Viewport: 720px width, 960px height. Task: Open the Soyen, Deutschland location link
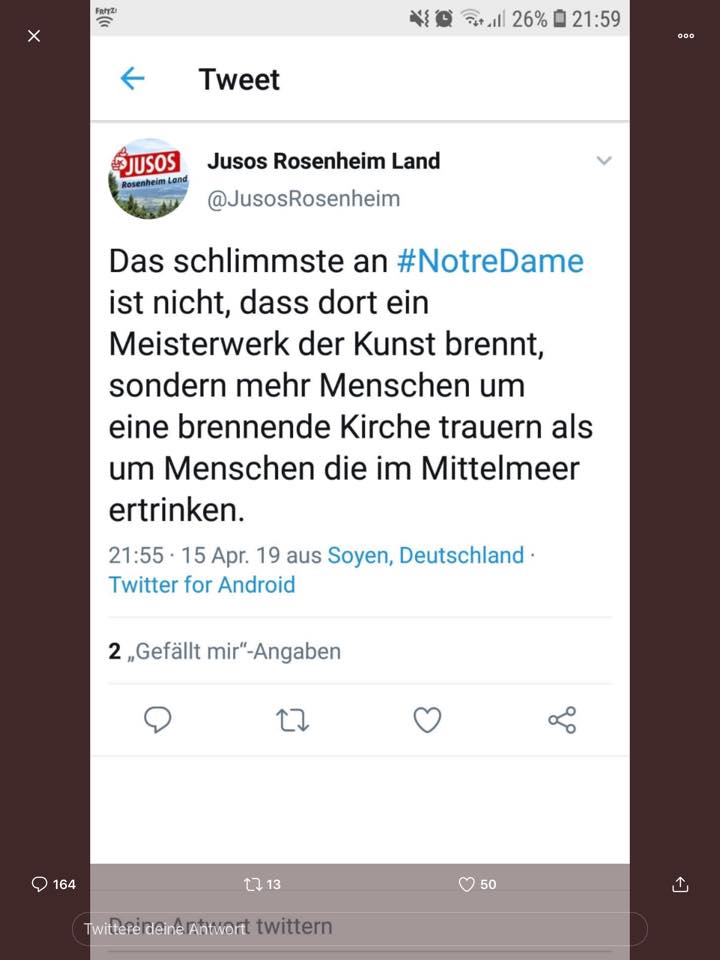point(426,555)
